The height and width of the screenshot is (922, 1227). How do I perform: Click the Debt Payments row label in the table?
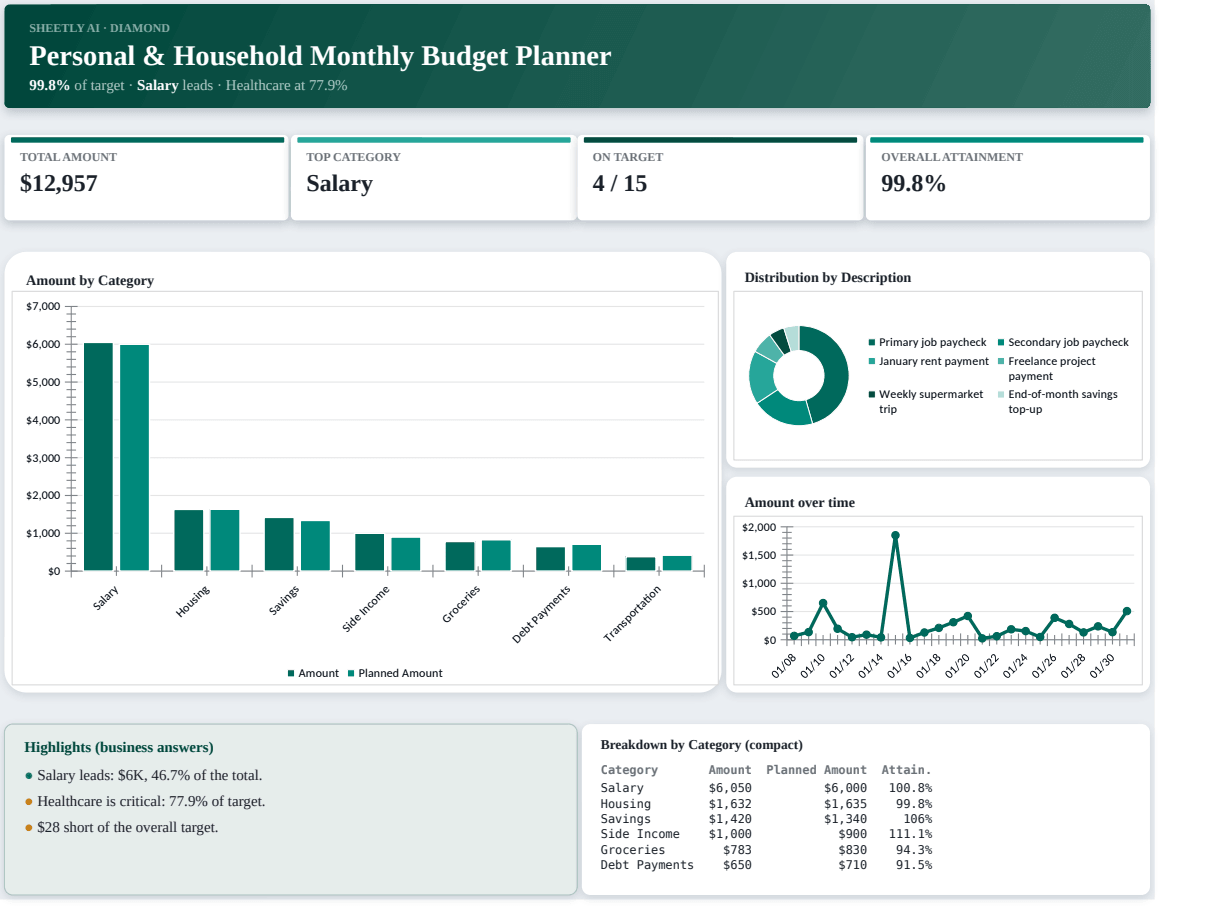647,865
